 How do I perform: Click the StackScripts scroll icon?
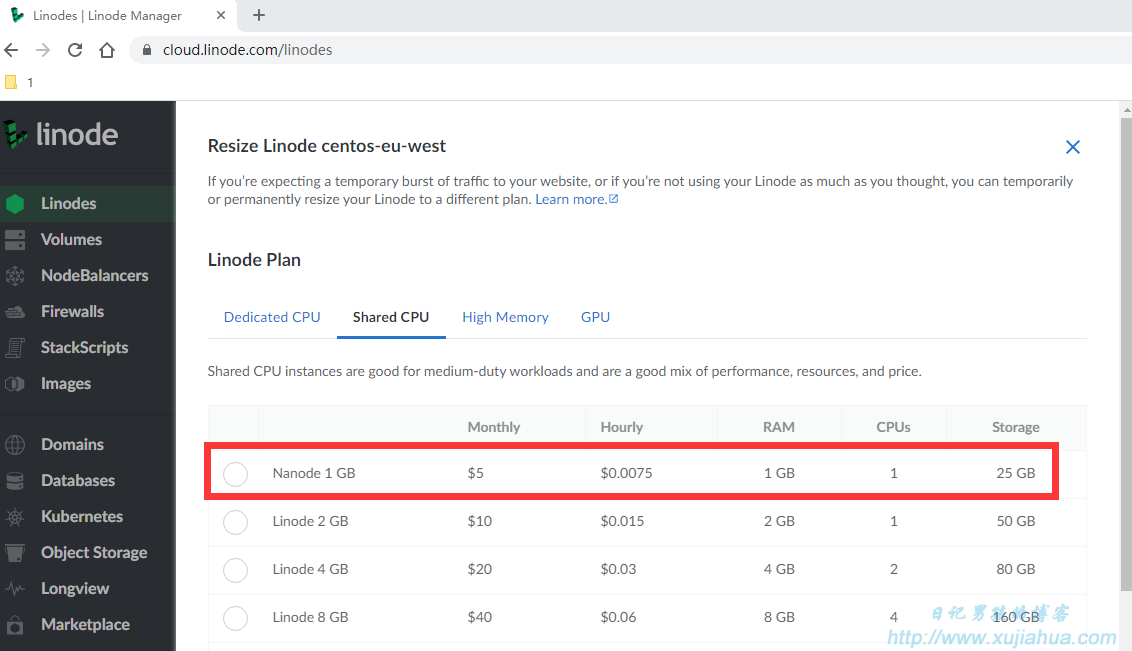[14, 348]
